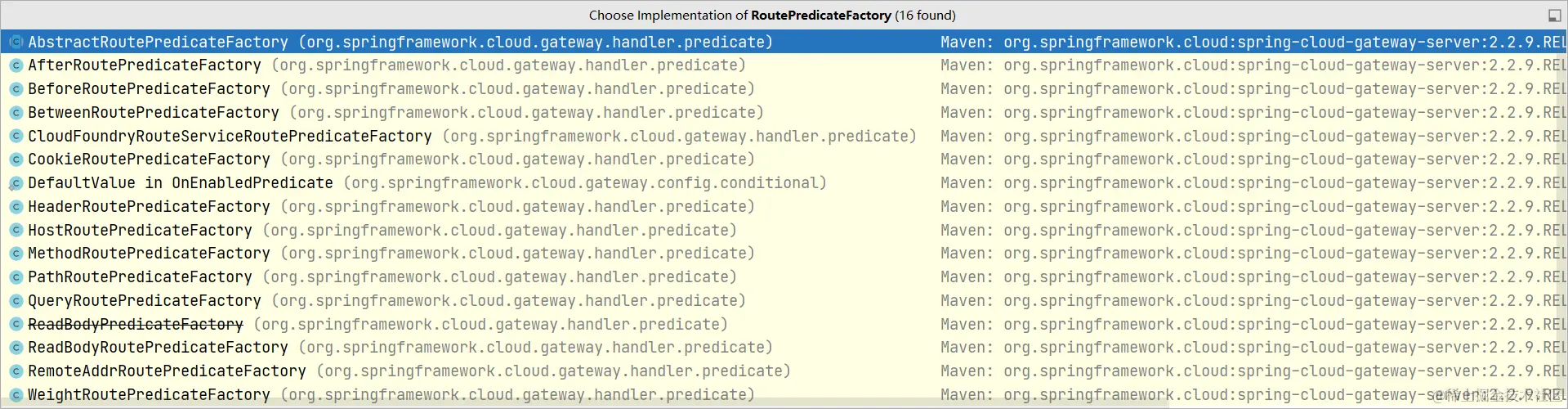Screen dimensions: 1568x409
Task: Select WeightRoutePredicateFactory at list bottom
Action: coord(784,395)
